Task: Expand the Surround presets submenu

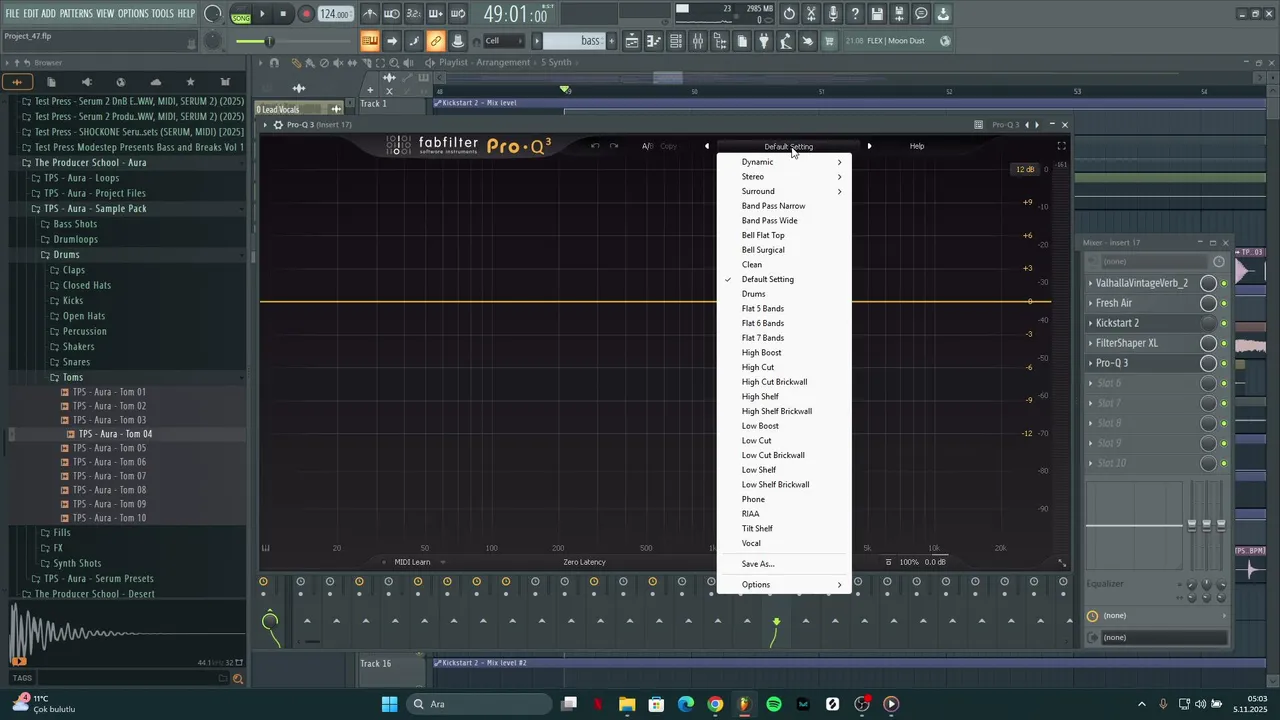Action: coord(784,191)
